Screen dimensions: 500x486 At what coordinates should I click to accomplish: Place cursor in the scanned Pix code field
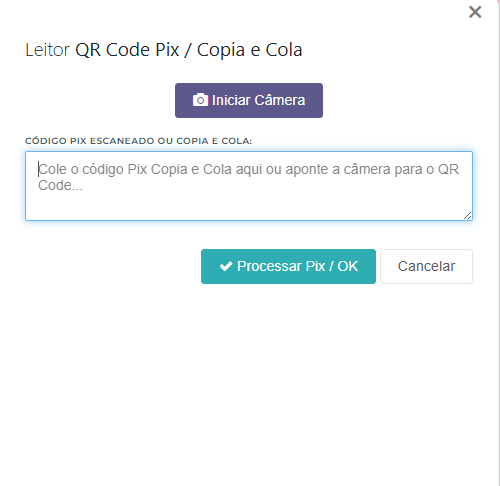(249, 186)
